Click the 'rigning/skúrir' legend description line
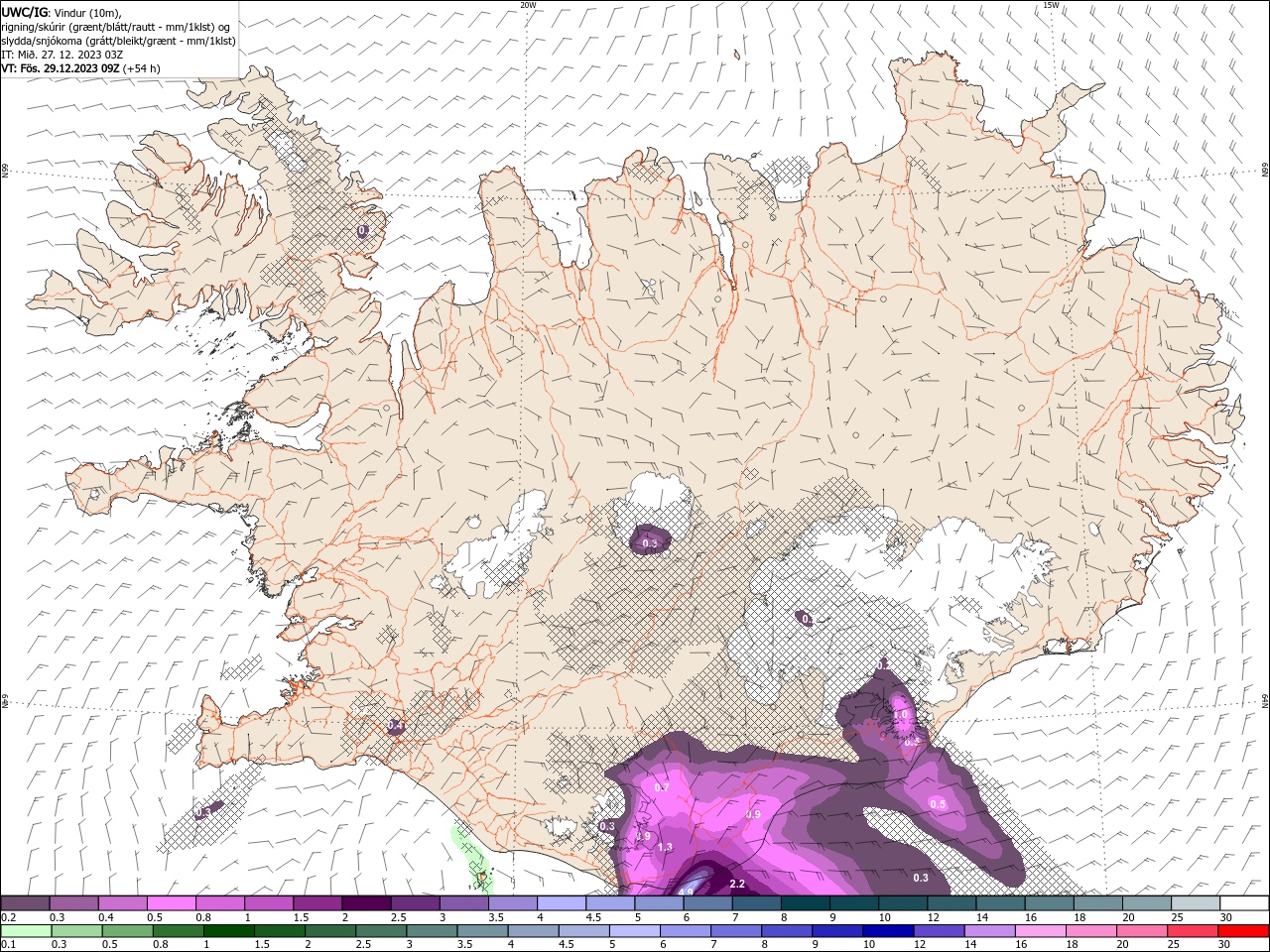The width and height of the screenshot is (1270, 952). [116, 27]
